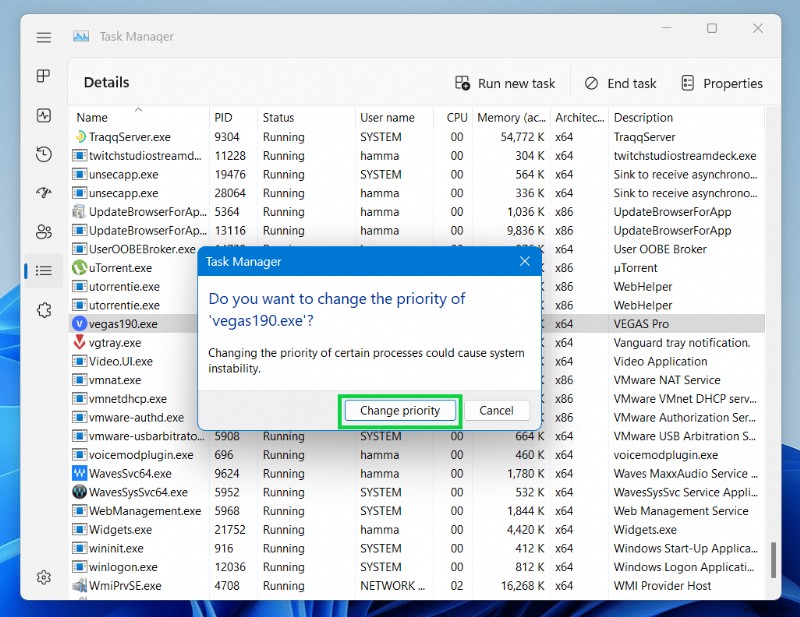Click the End task button
This screenshot has width=800, height=617.
point(620,83)
